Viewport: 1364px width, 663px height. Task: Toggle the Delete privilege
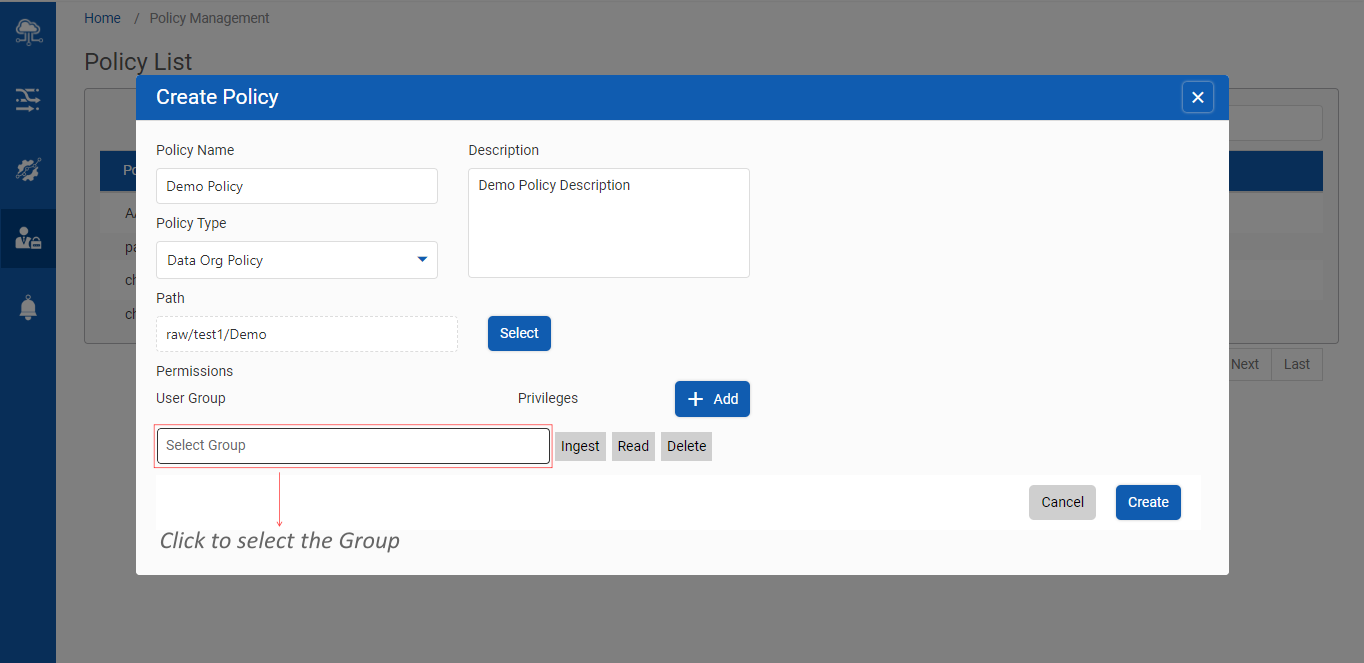[x=686, y=446]
